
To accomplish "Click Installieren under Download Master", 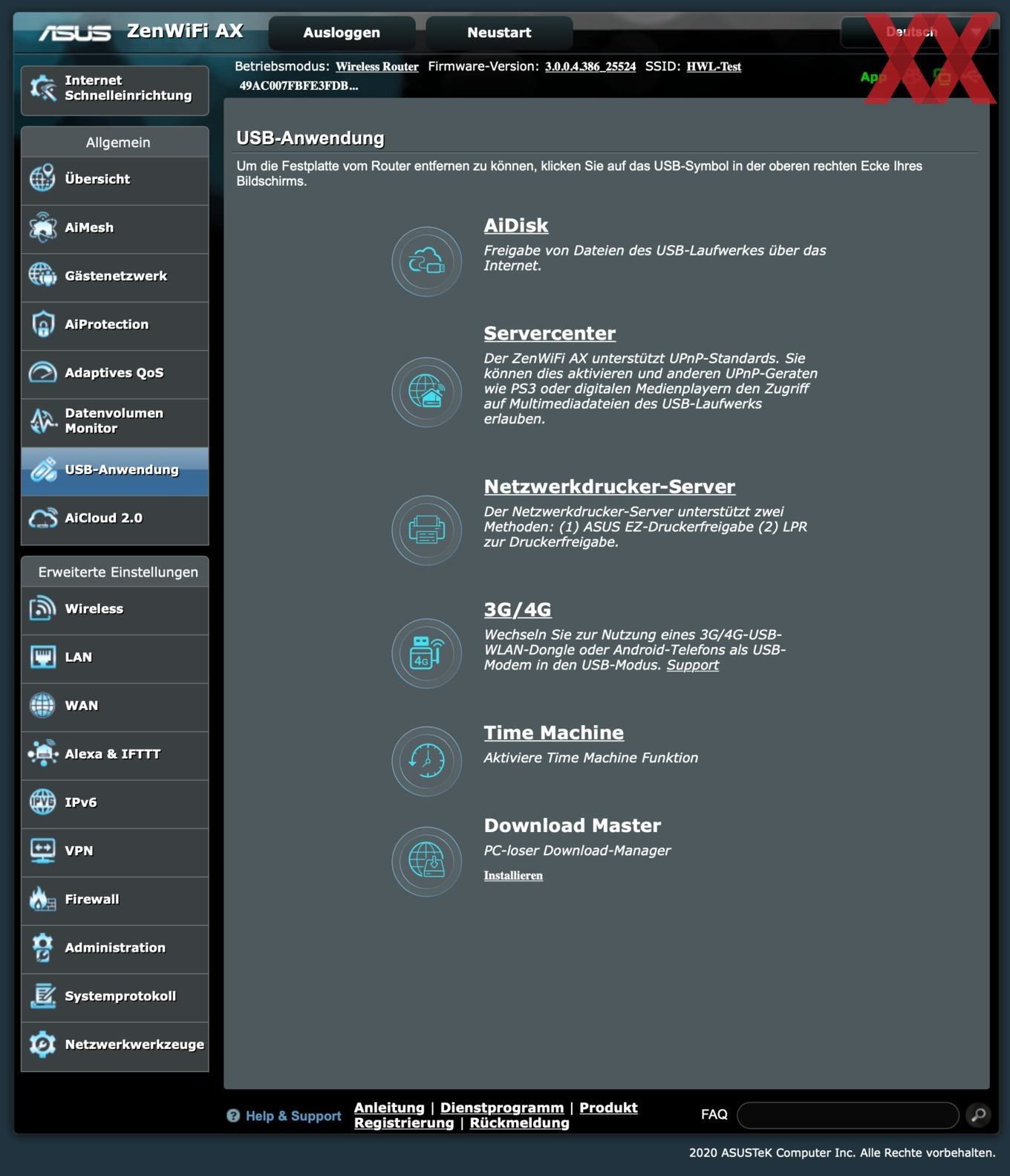I will coord(513,875).
